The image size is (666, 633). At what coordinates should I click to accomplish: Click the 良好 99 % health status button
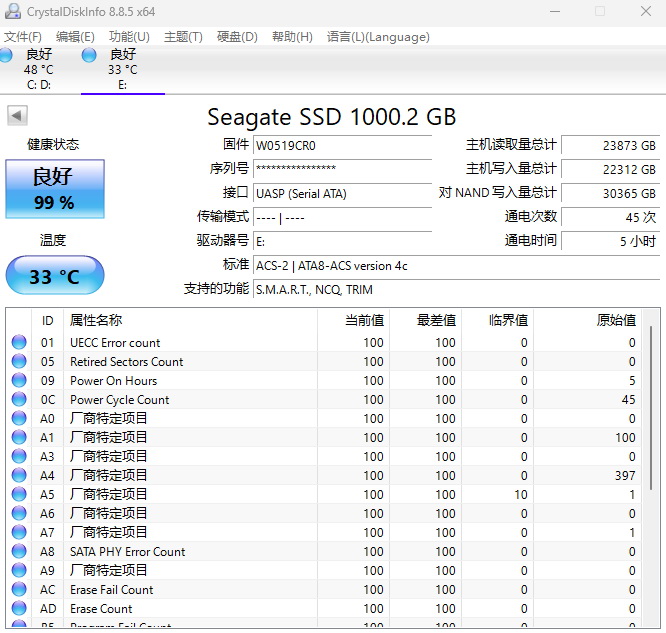pos(55,189)
